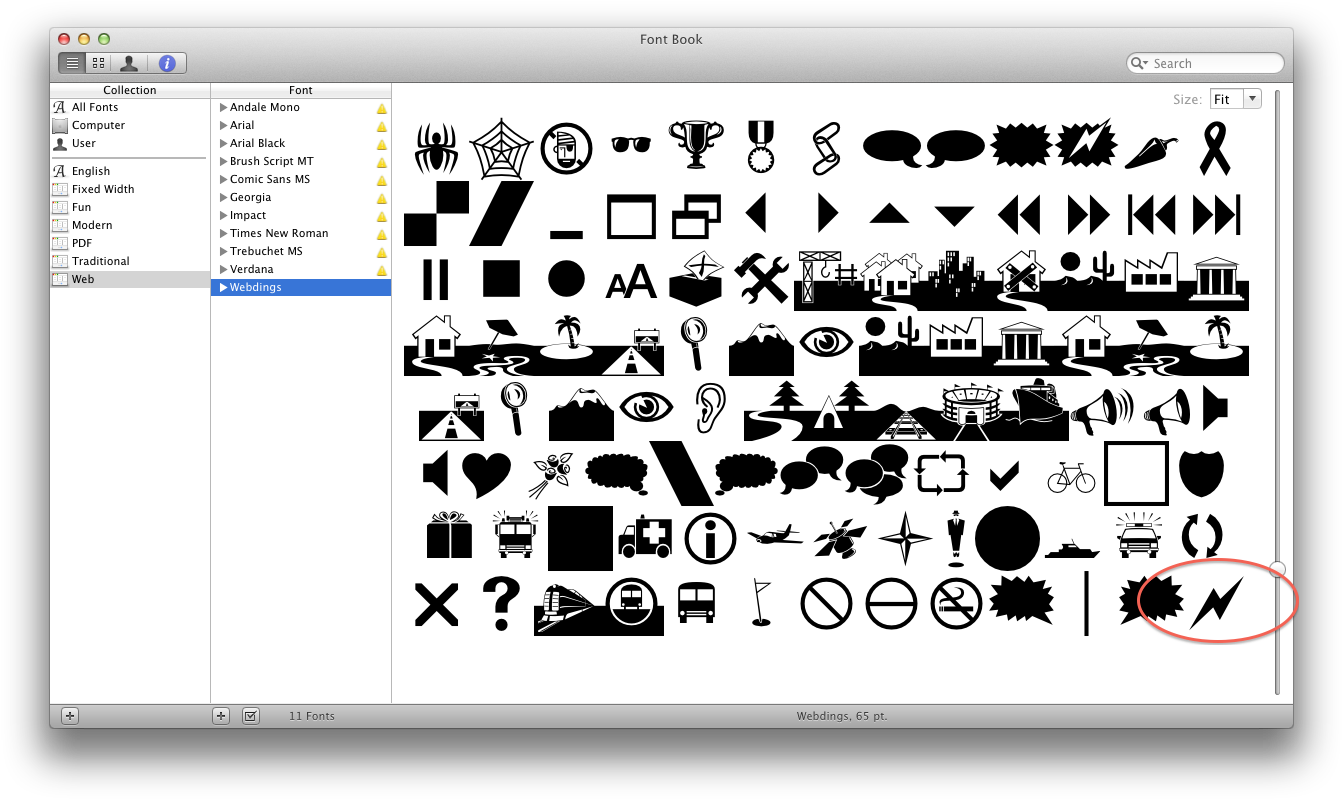This screenshot has height=799, width=1342.
Task: Select Comic Sans MS in font list
Action: [x=270, y=179]
